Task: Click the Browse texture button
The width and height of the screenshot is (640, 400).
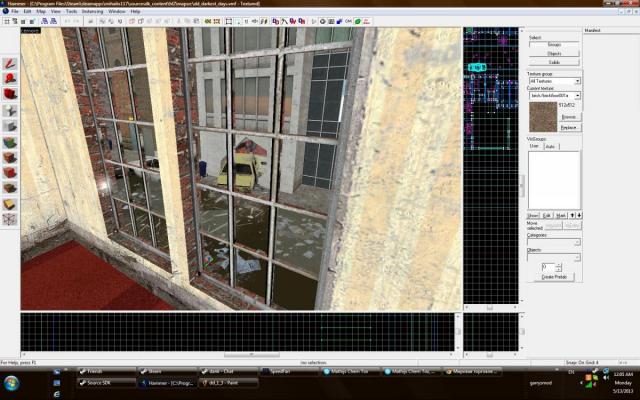Action: click(569, 117)
